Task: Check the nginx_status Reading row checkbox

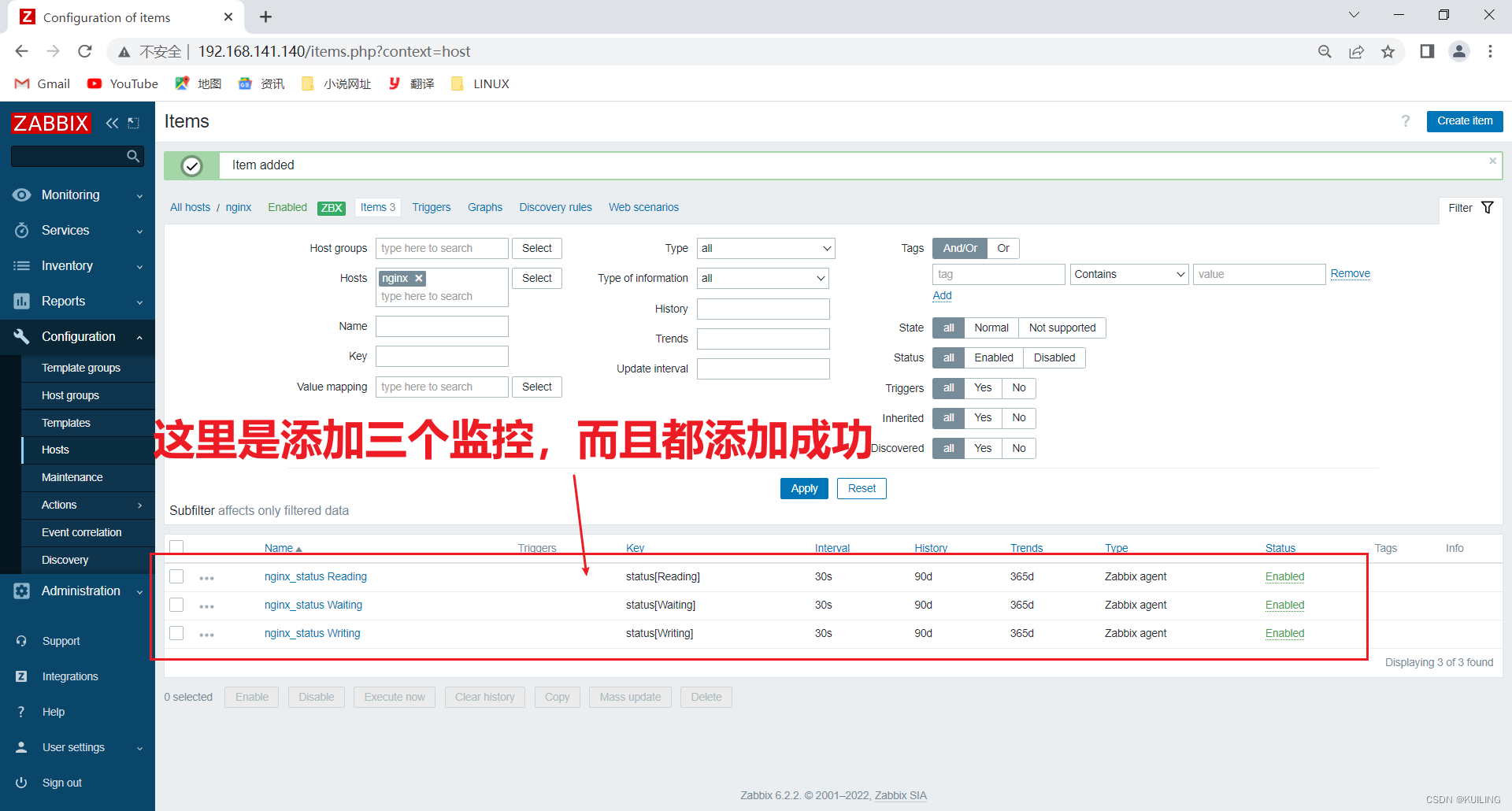Action: pyautogui.click(x=176, y=576)
